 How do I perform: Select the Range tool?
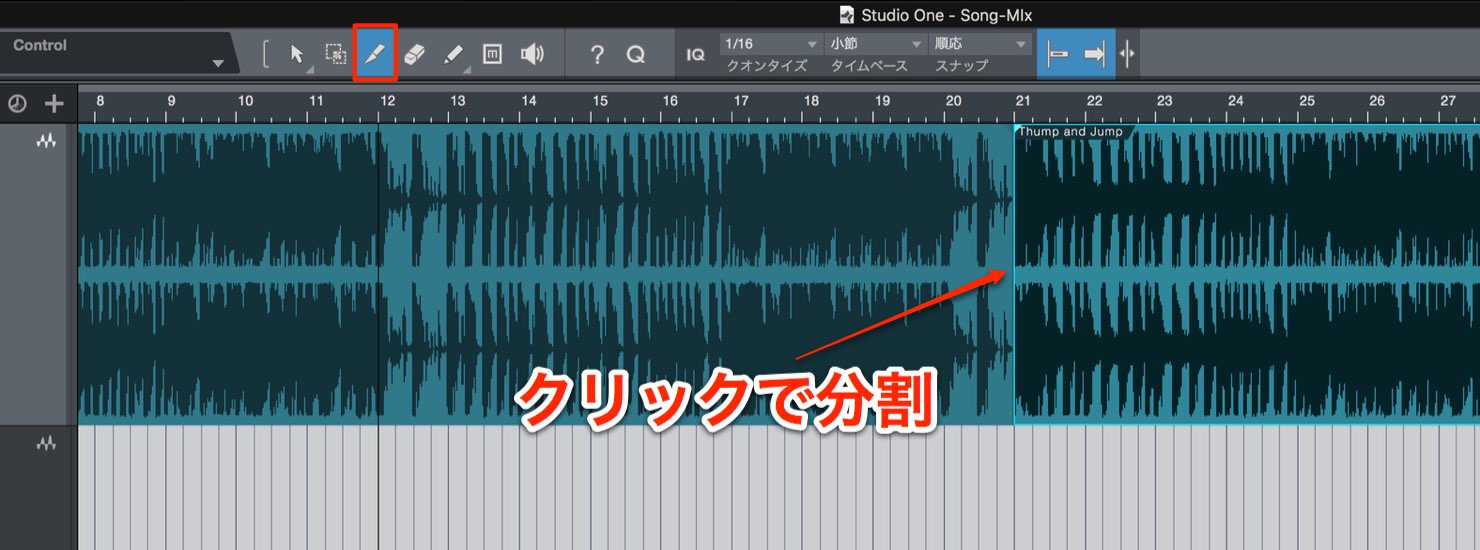335,54
